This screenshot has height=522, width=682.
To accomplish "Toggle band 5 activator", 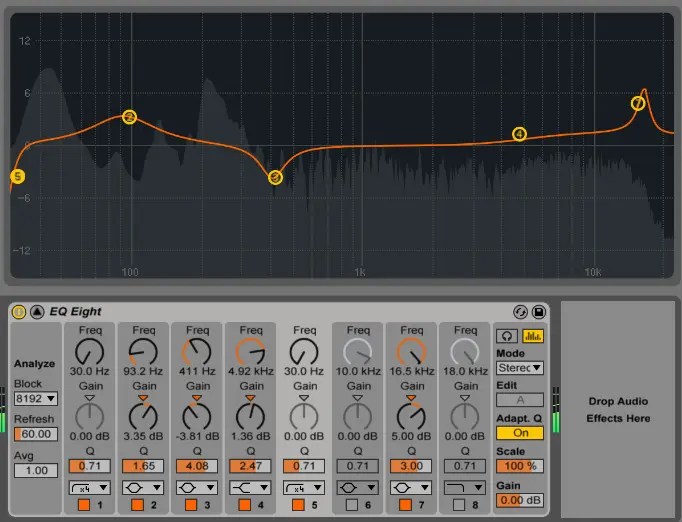I will (298, 505).
